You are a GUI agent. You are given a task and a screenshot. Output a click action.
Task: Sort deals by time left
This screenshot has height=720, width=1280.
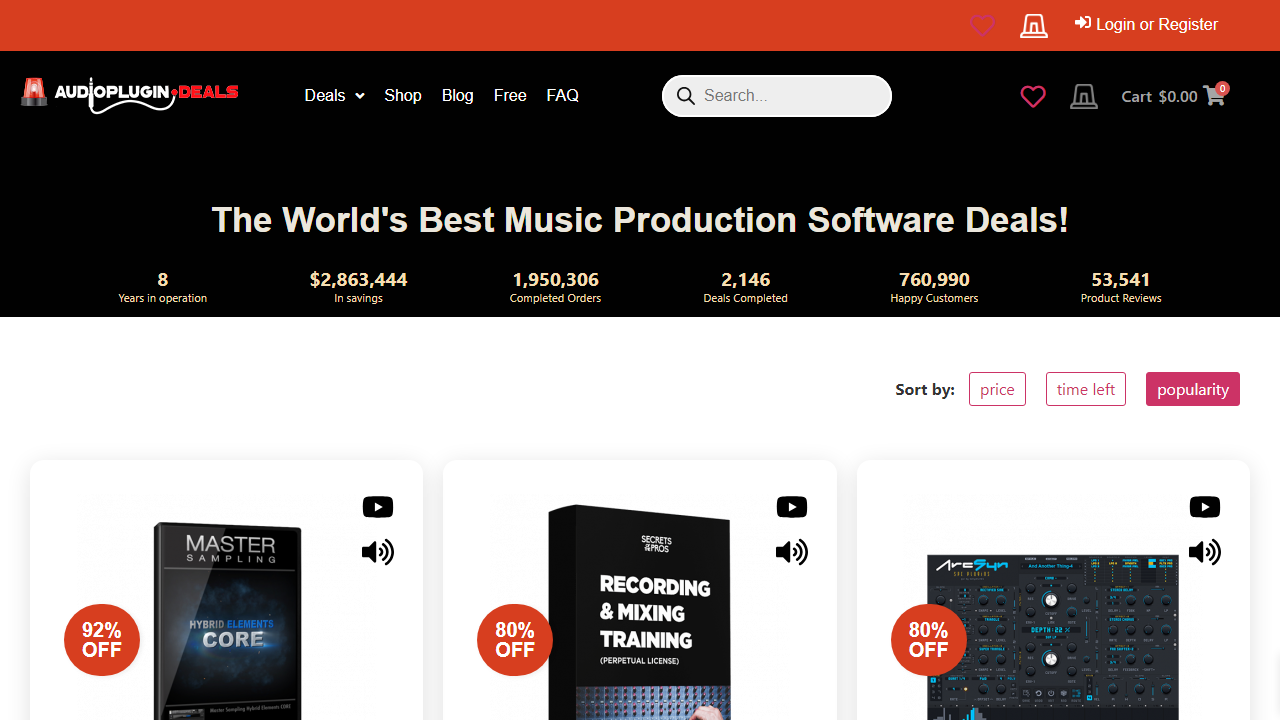coord(1085,389)
